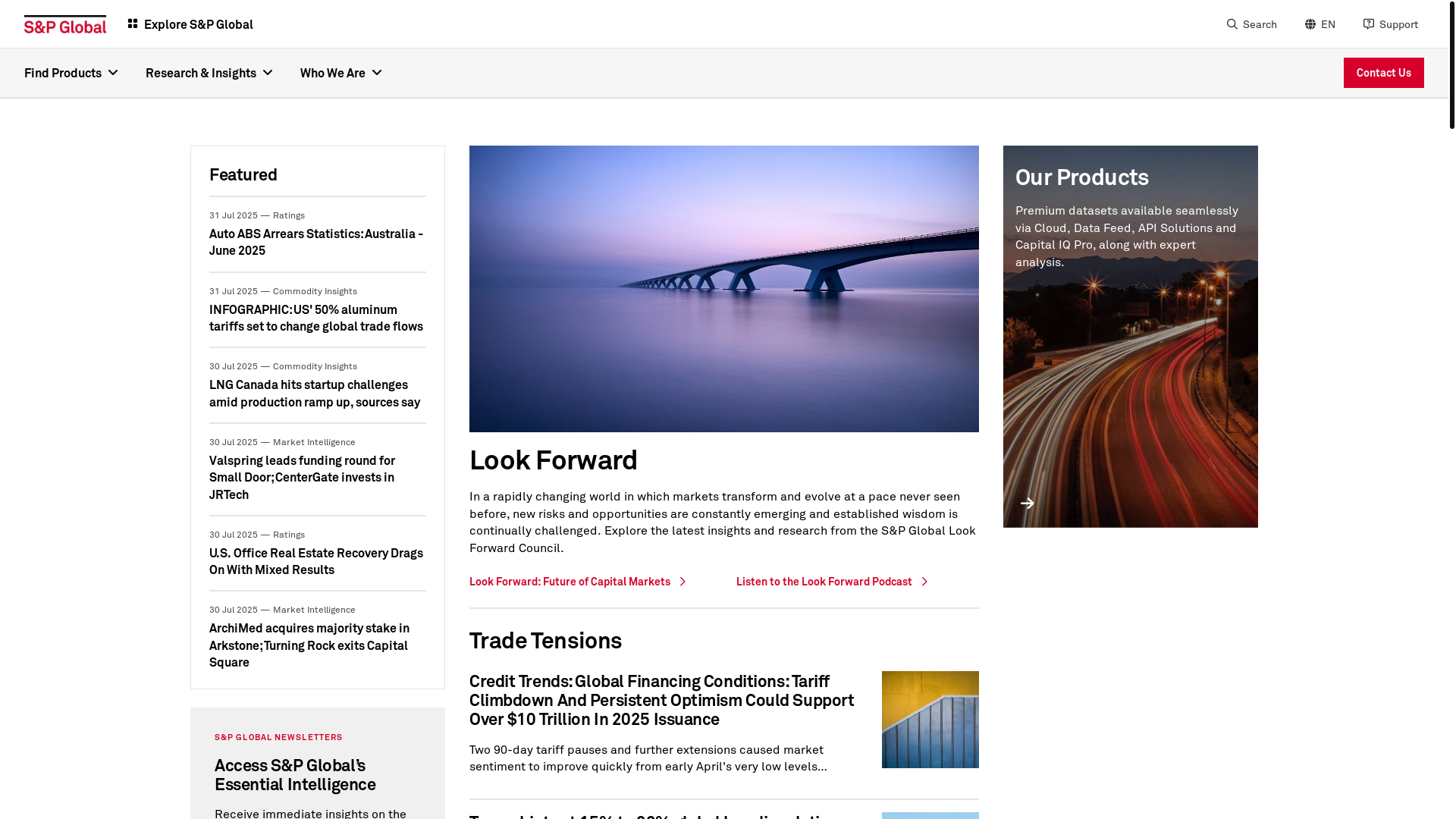Open US' 50% aluminum tariffs infographic article
Viewport: 1456px width, 819px height.
coord(316,318)
